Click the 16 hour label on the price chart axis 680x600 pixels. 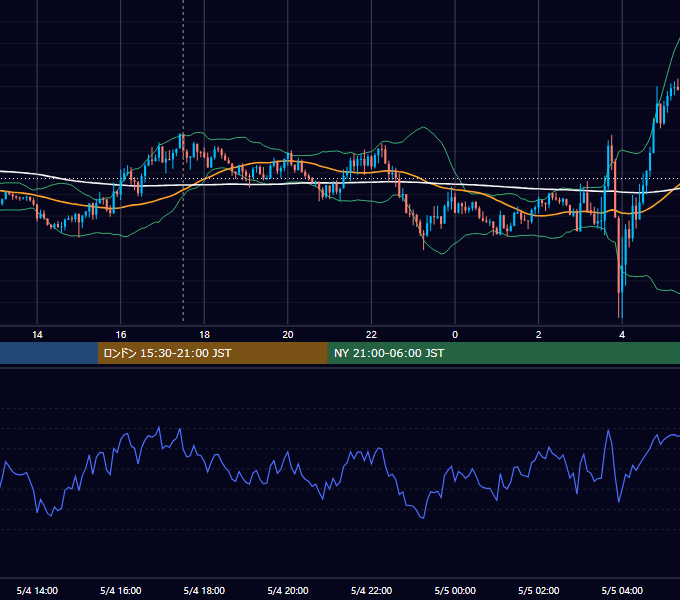(x=121, y=335)
